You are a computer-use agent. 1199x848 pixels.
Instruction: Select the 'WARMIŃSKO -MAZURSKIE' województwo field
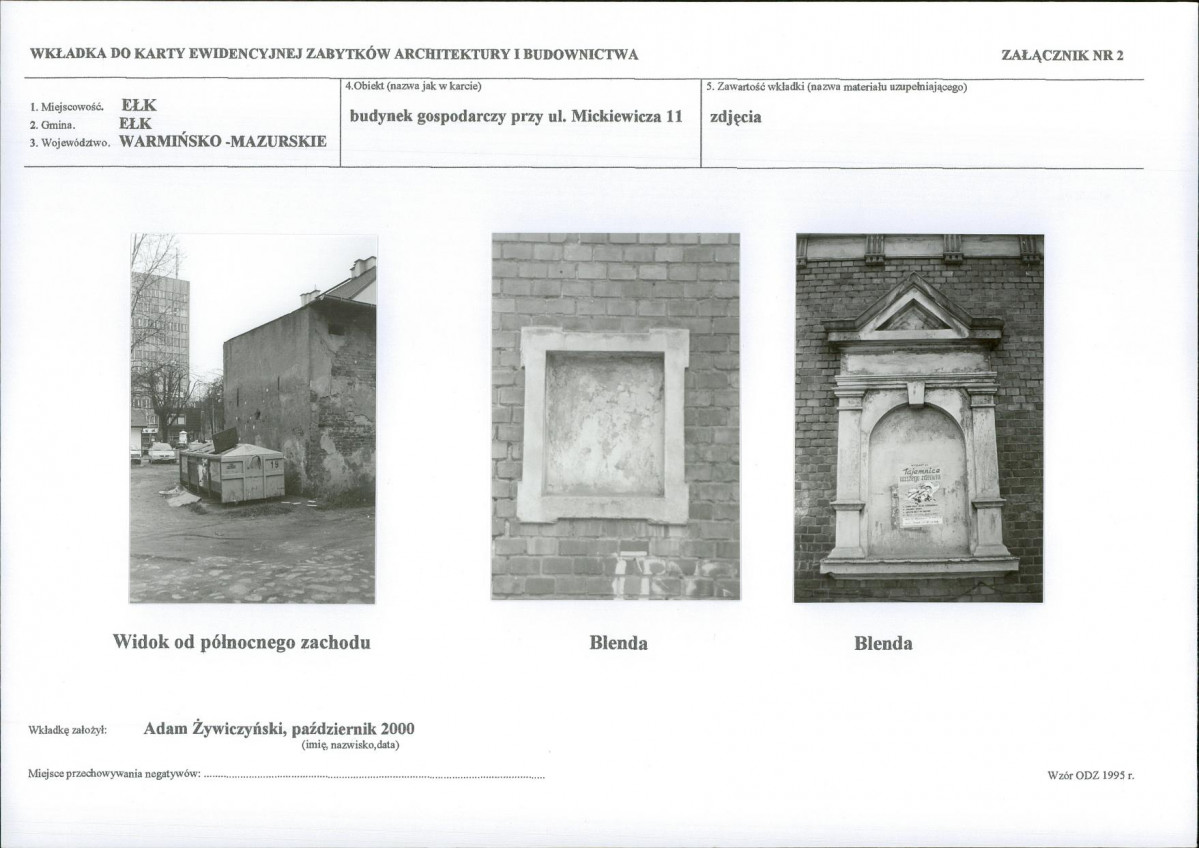223,141
